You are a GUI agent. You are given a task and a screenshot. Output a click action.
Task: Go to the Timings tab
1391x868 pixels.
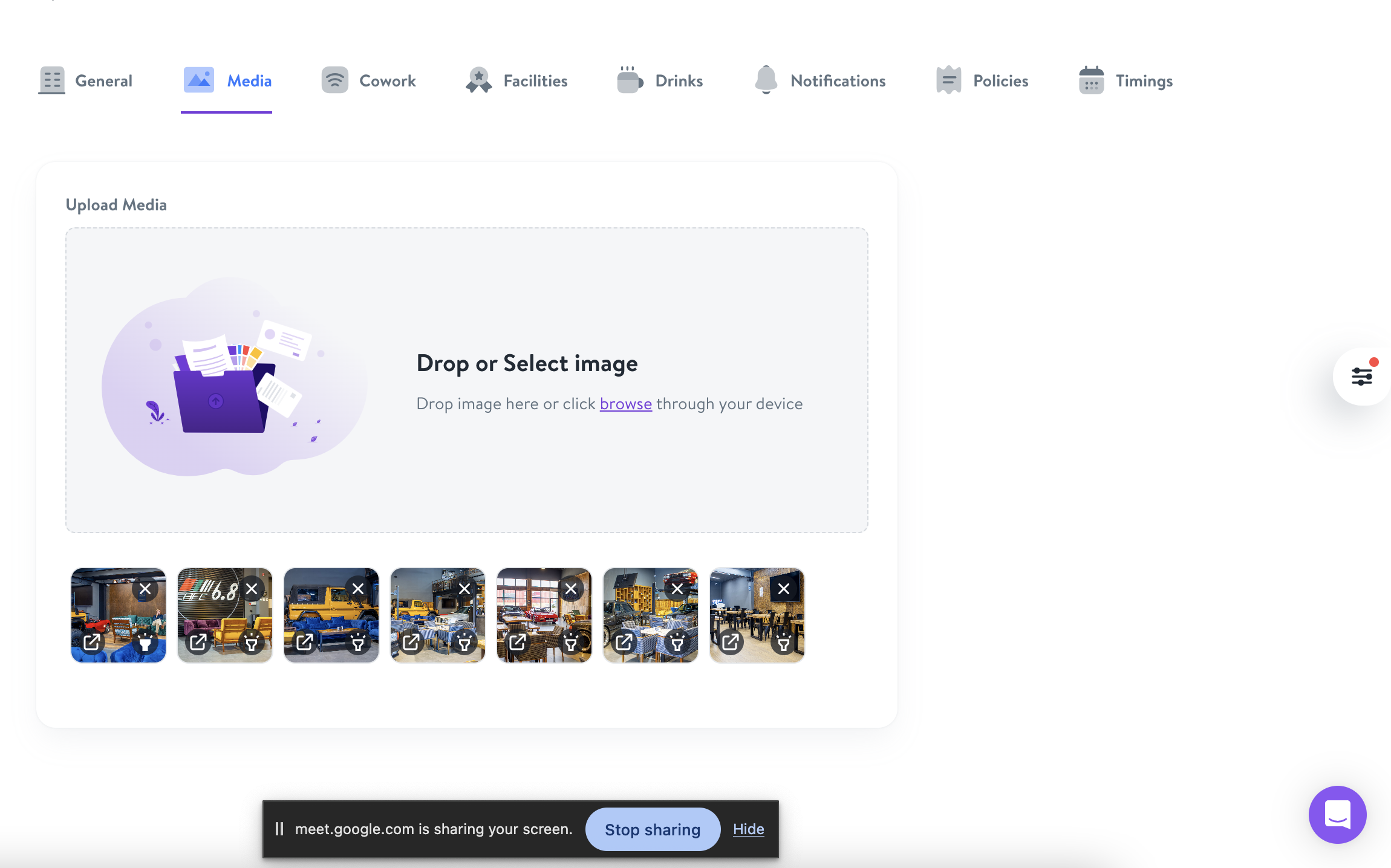1125,80
